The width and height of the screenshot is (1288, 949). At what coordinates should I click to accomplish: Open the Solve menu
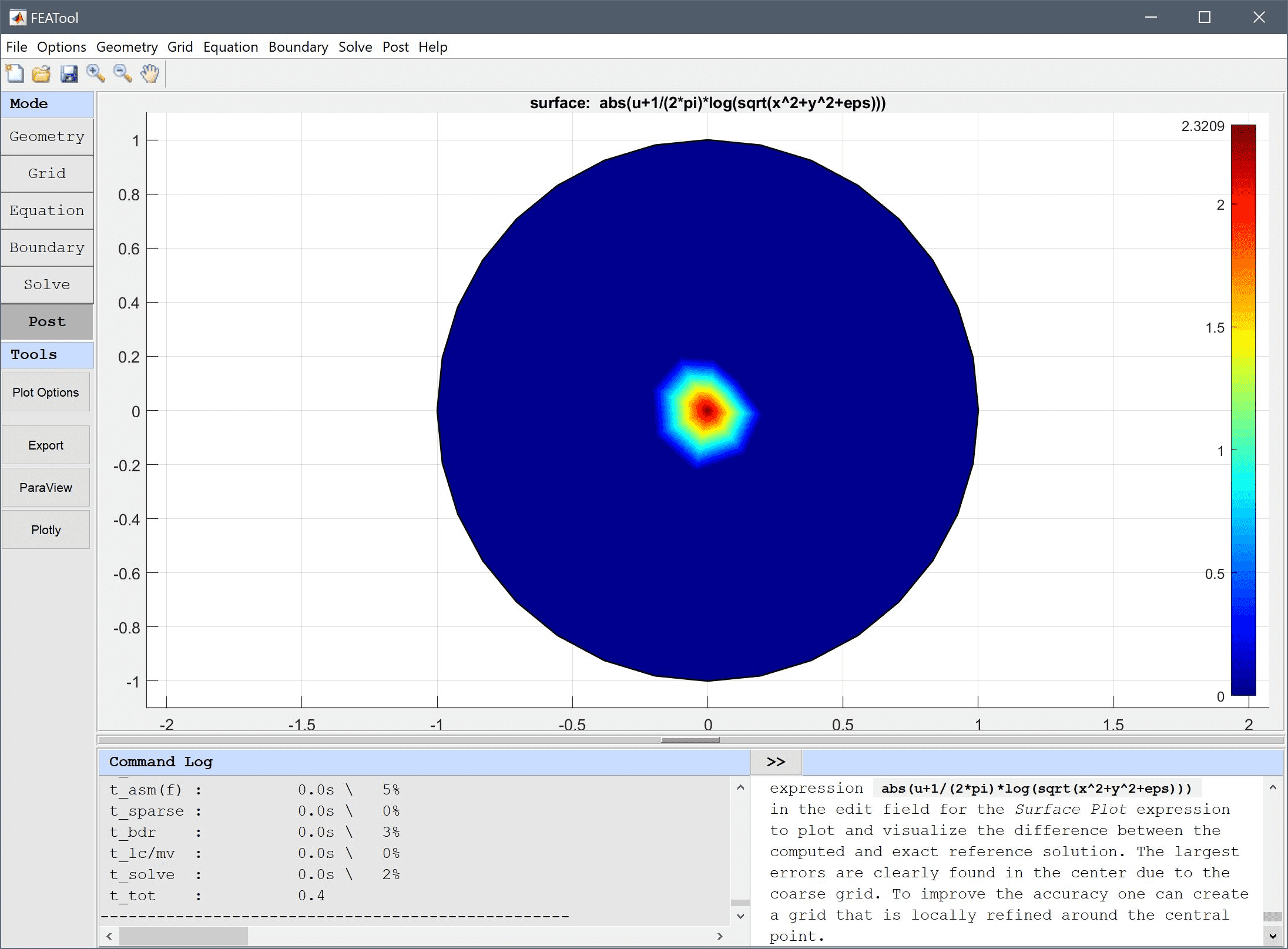point(355,47)
